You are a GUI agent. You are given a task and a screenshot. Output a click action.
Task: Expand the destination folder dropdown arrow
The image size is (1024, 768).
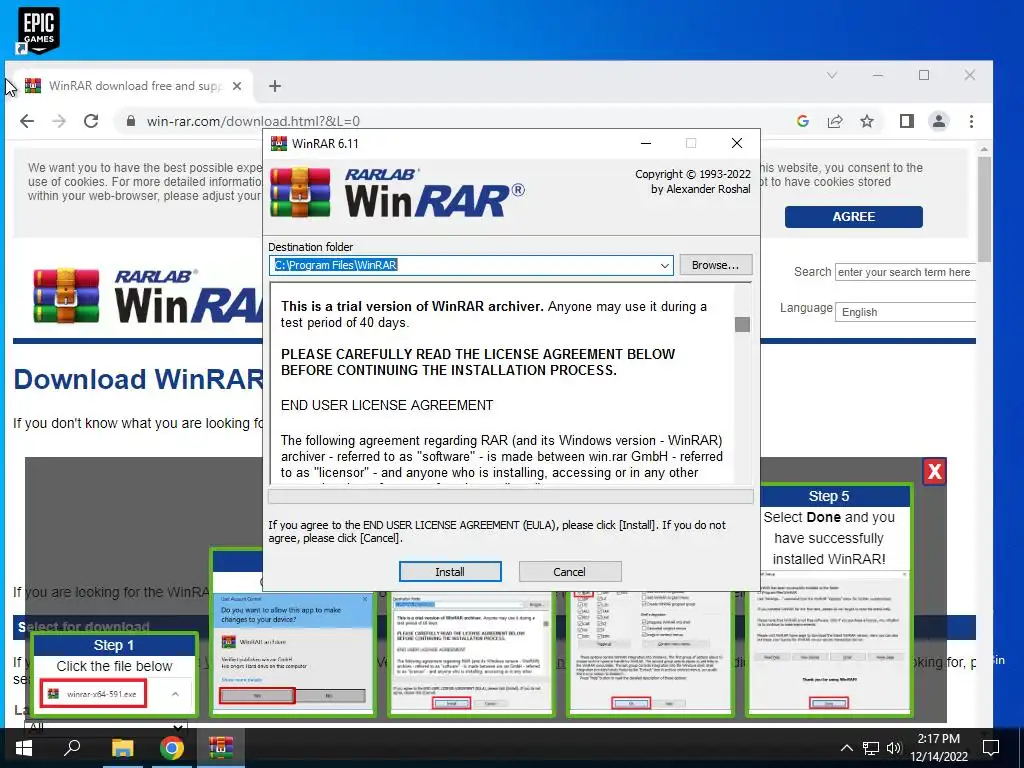[x=664, y=265]
